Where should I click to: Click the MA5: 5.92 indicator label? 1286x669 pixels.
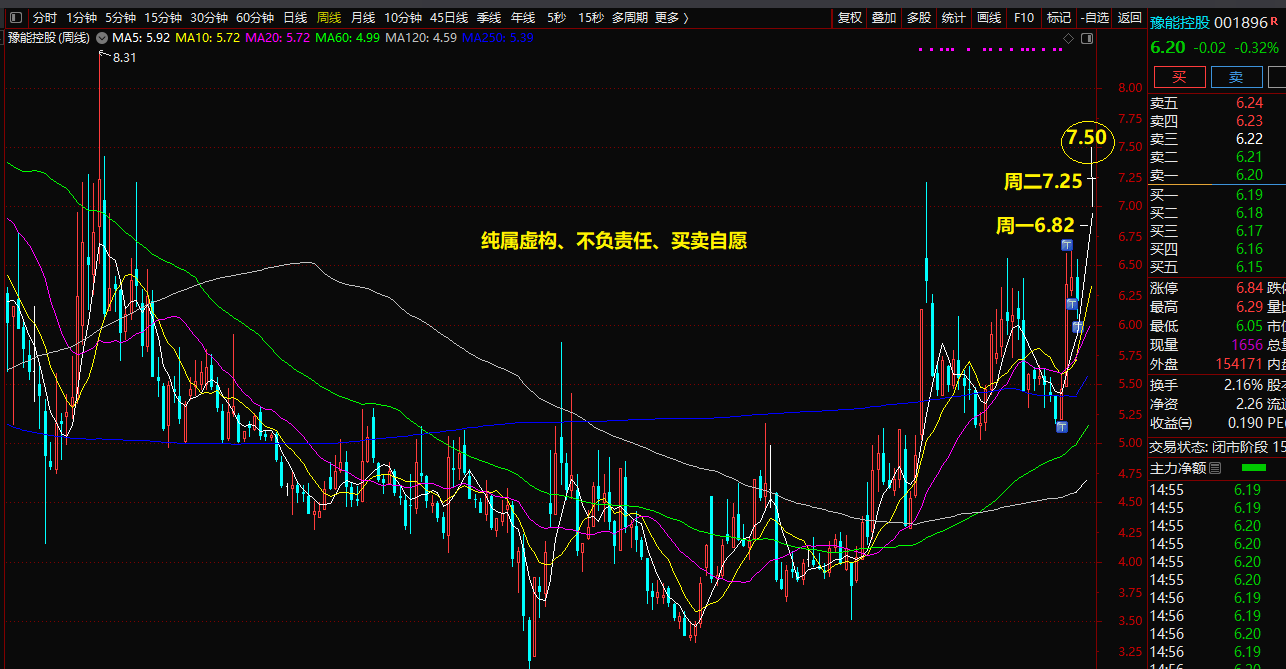tap(141, 38)
